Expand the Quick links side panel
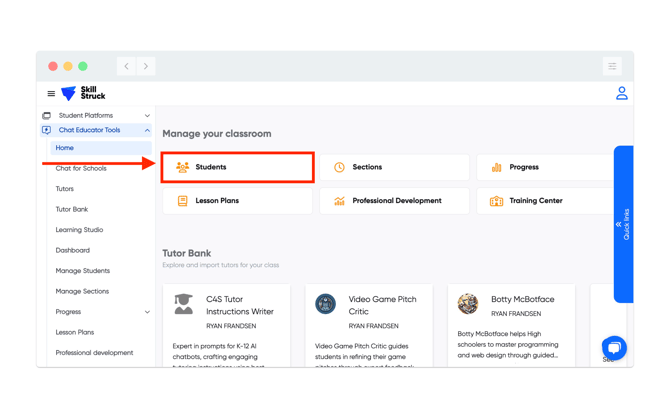Viewport: 670px width, 418px height. tap(623, 224)
